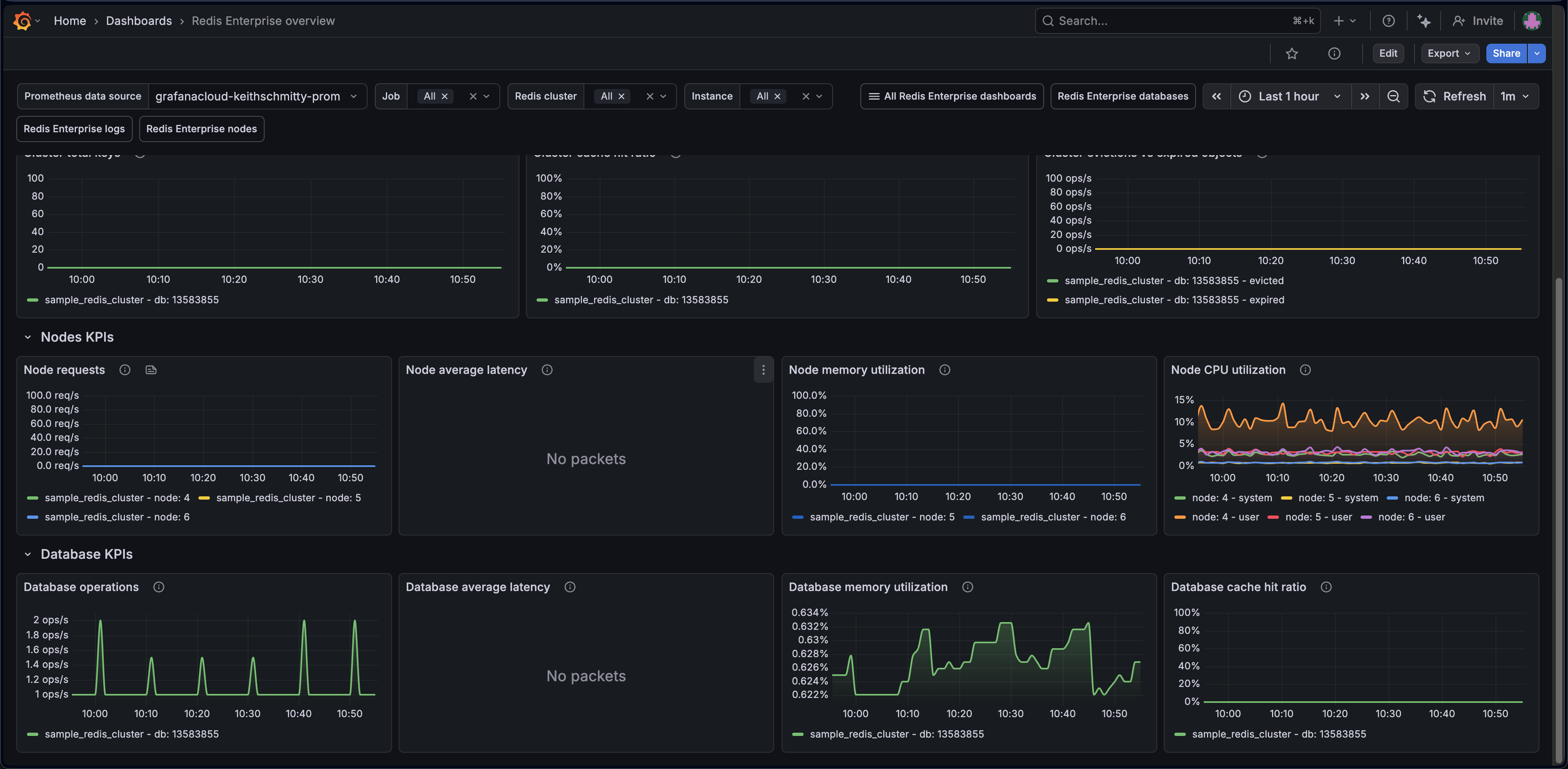
Task: Show info for Node CPU utilization
Action: (x=1306, y=370)
